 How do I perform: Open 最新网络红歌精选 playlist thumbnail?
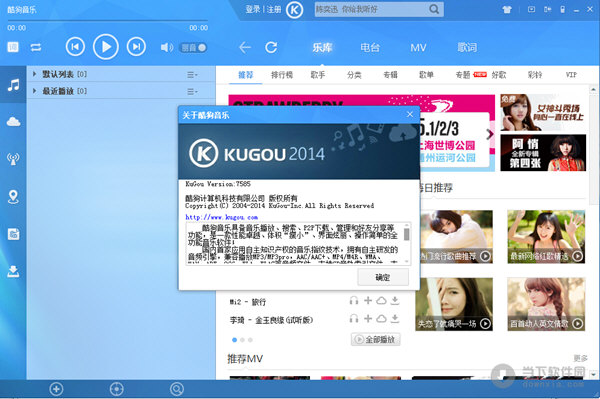[546, 236]
